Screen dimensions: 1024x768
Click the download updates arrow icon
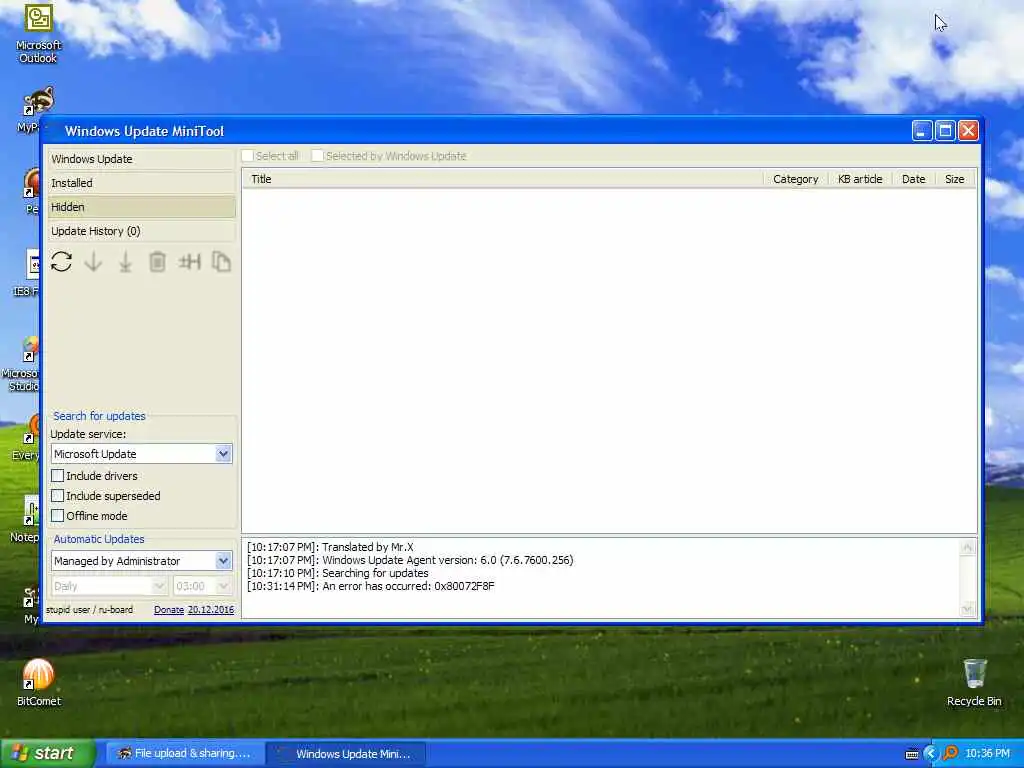93,262
